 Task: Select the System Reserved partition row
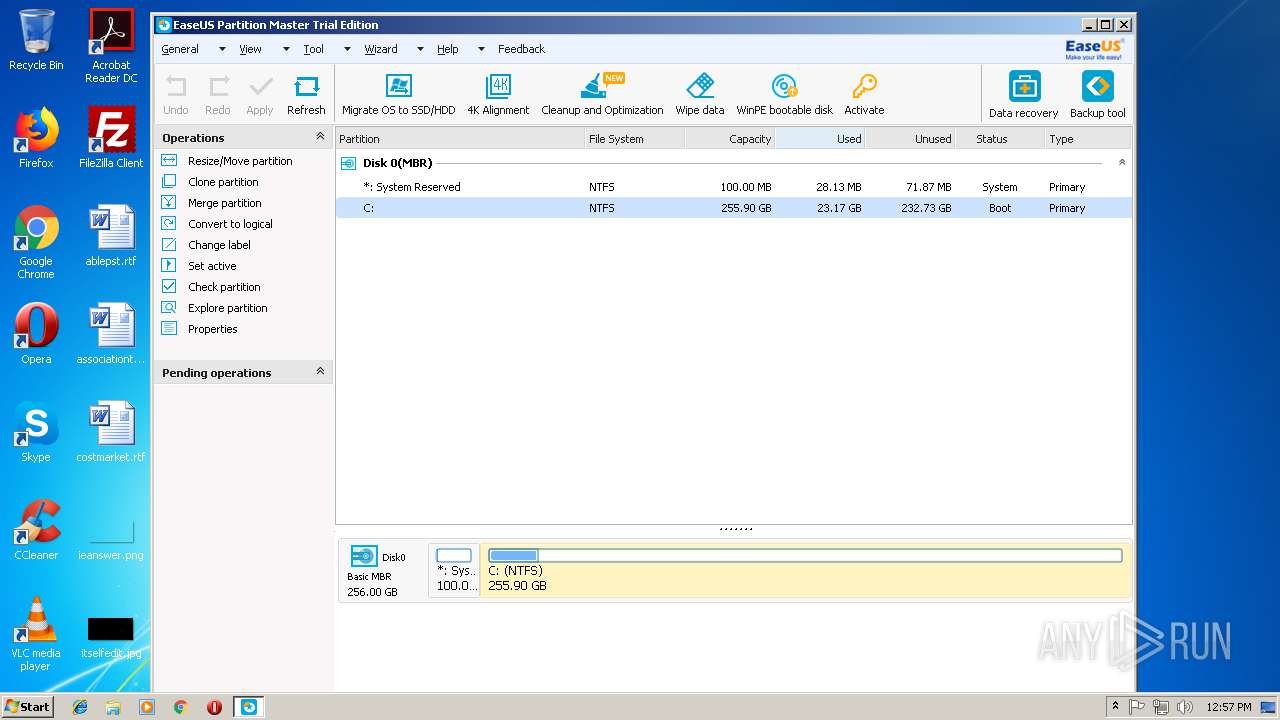734,187
